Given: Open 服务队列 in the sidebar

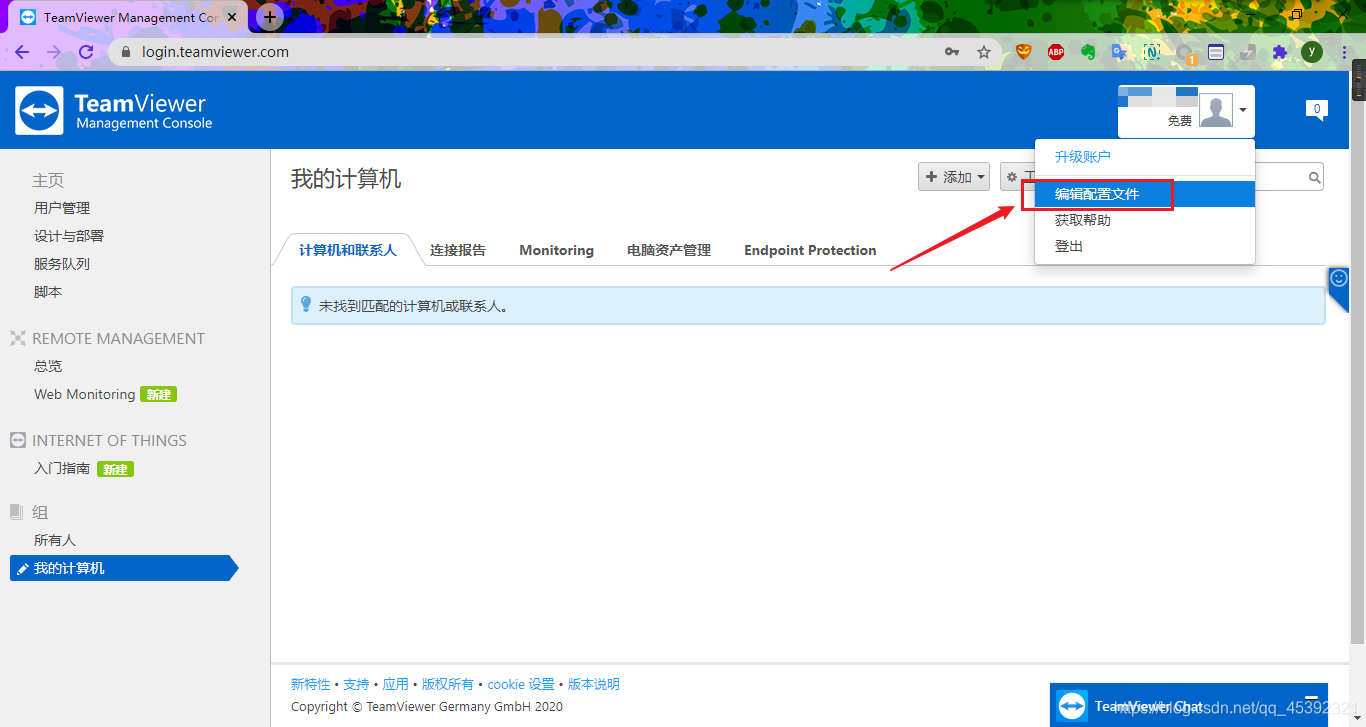Looking at the screenshot, I should (x=62, y=264).
